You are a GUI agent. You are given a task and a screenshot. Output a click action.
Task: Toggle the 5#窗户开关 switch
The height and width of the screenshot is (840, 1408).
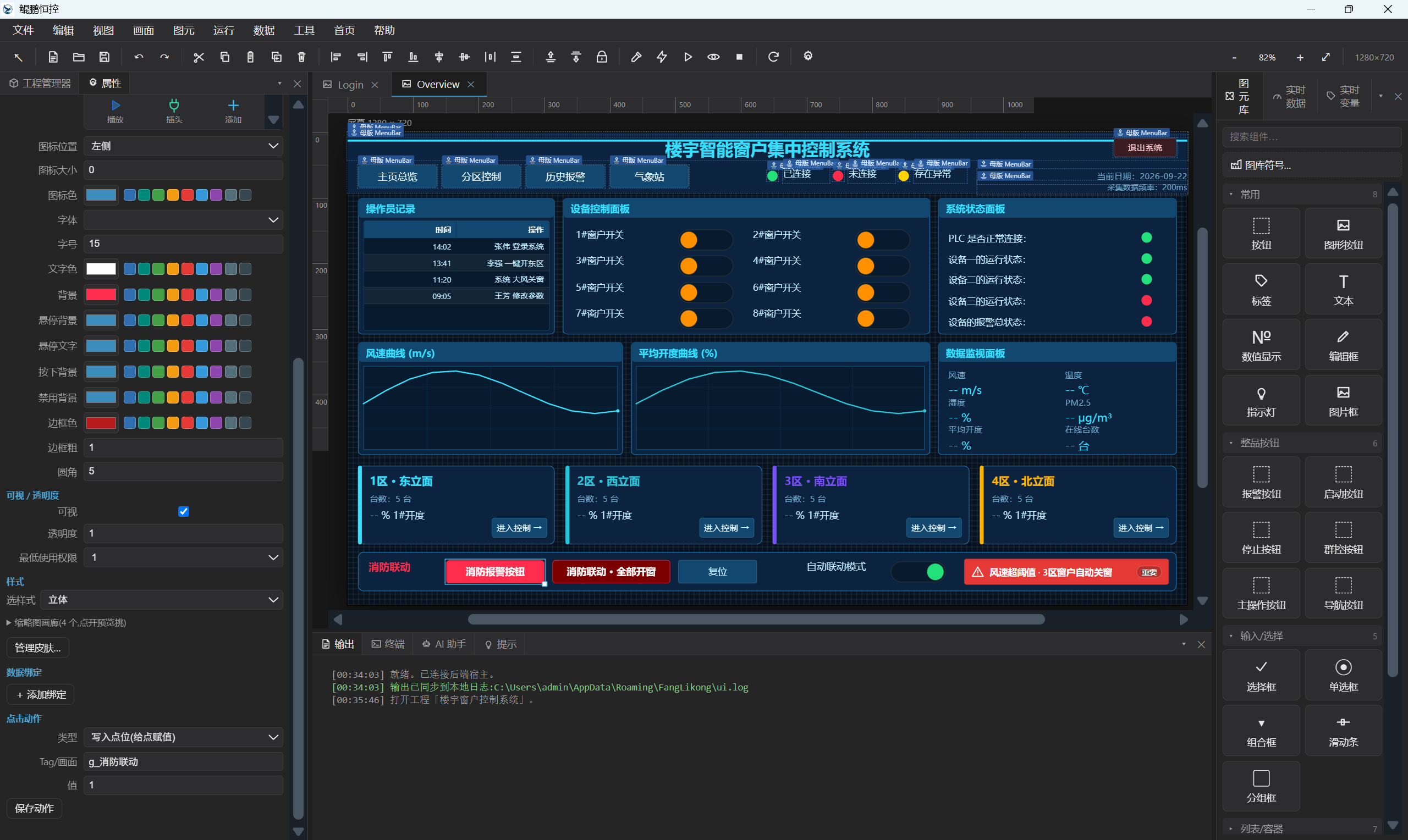[x=706, y=292]
